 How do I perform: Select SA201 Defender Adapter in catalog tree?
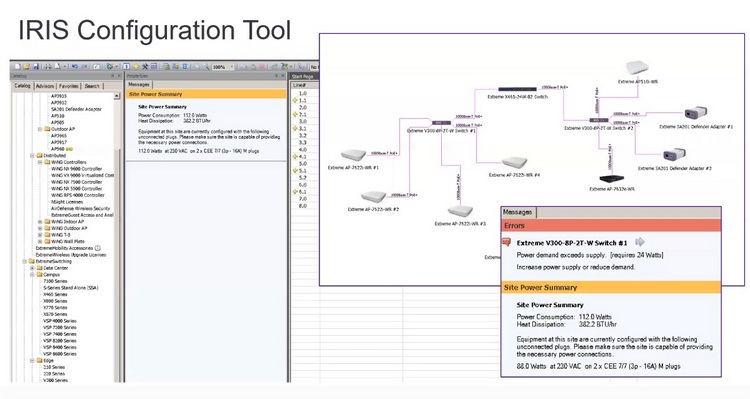(76, 109)
